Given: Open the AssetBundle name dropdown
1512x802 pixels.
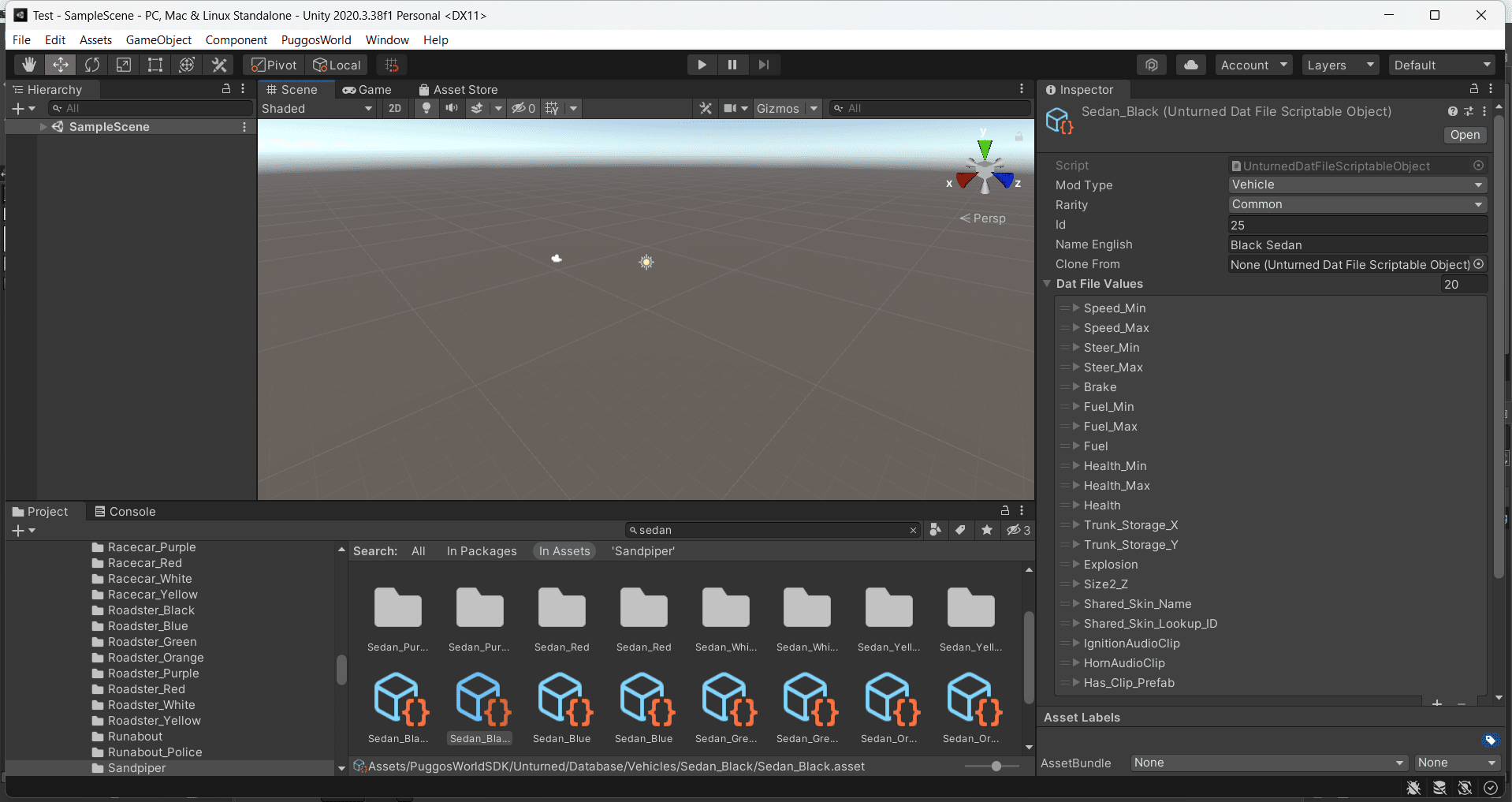Looking at the screenshot, I should point(1269,763).
